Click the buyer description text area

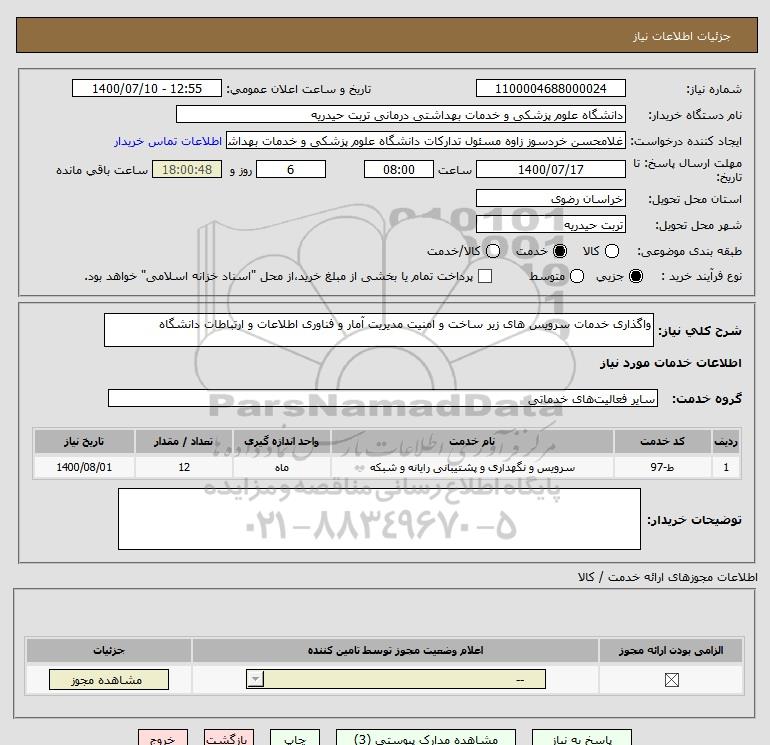[x=379, y=519]
